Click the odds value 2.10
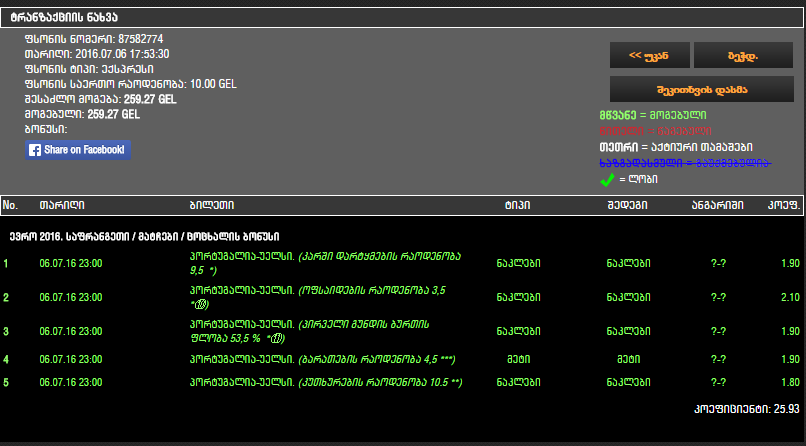The image size is (806, 446). point(791,298)
